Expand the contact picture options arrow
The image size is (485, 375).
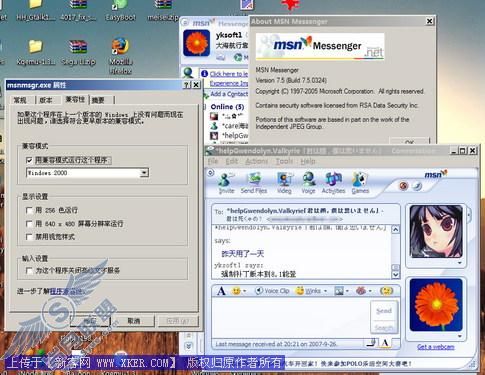point(460,263)
